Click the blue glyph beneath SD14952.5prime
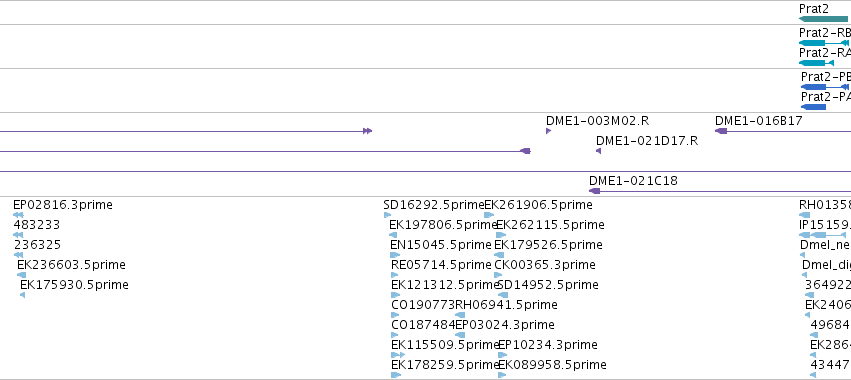This screenshot has height=380, width=851. pos(503,295)
